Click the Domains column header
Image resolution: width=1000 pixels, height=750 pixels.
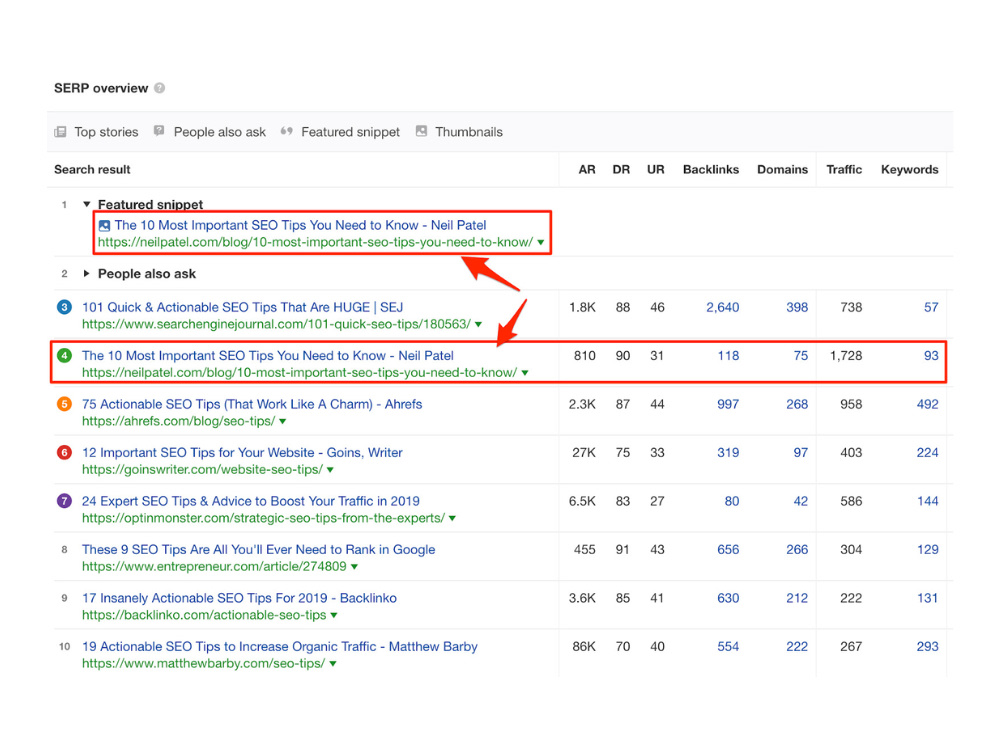tap(783, 170)
